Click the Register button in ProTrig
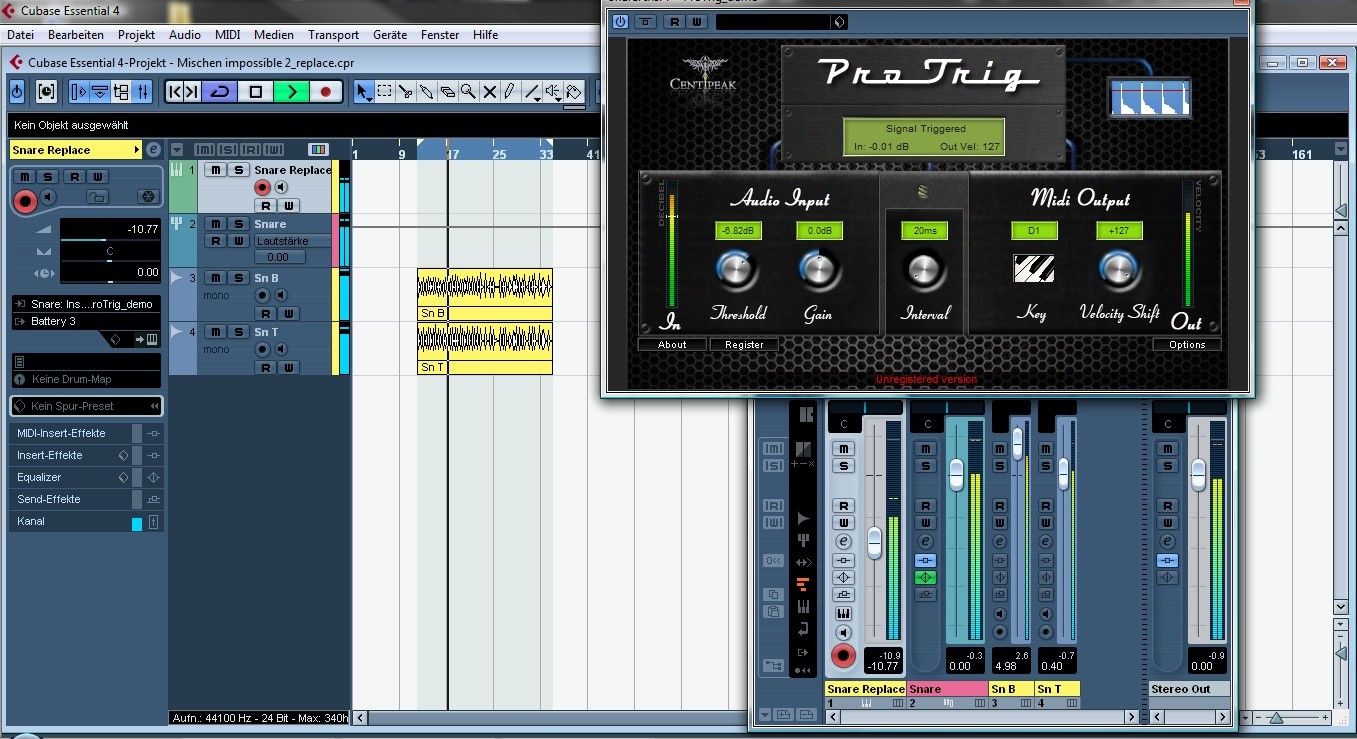Viewport: 1357px width, 739px height. [x=744, y=344]
